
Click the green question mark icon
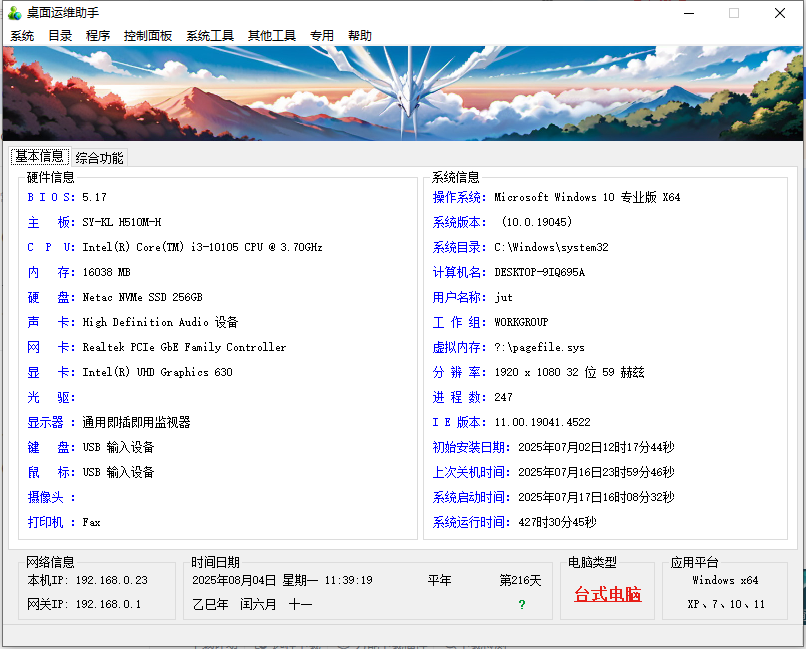521,605
